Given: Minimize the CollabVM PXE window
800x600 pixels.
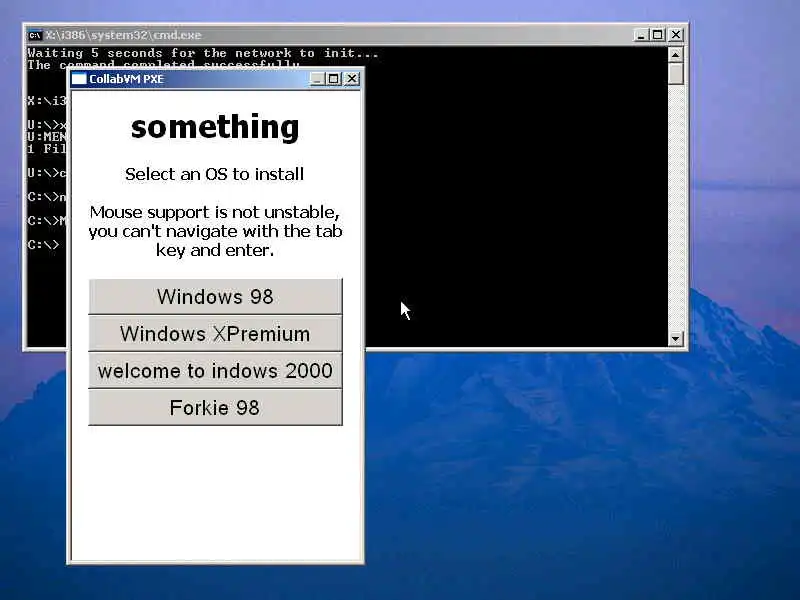Looking at the screenshot, I should point(317,79).
